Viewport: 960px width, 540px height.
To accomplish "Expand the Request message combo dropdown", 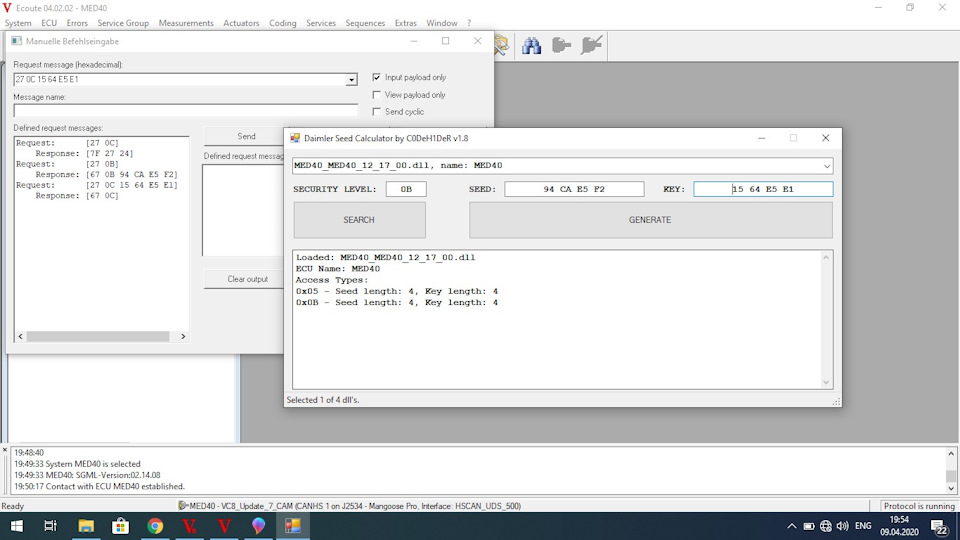I will [x=351, y=80].
